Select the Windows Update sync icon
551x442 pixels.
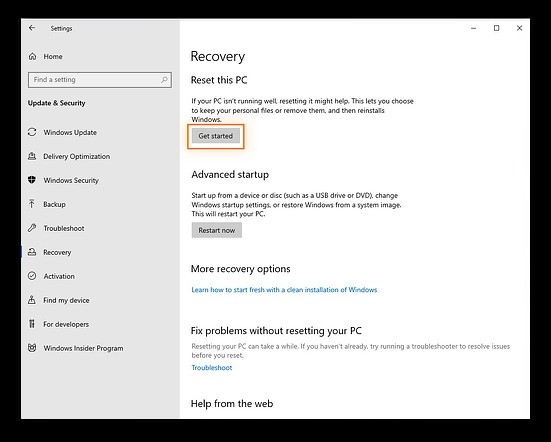click(x=32, y=132)
